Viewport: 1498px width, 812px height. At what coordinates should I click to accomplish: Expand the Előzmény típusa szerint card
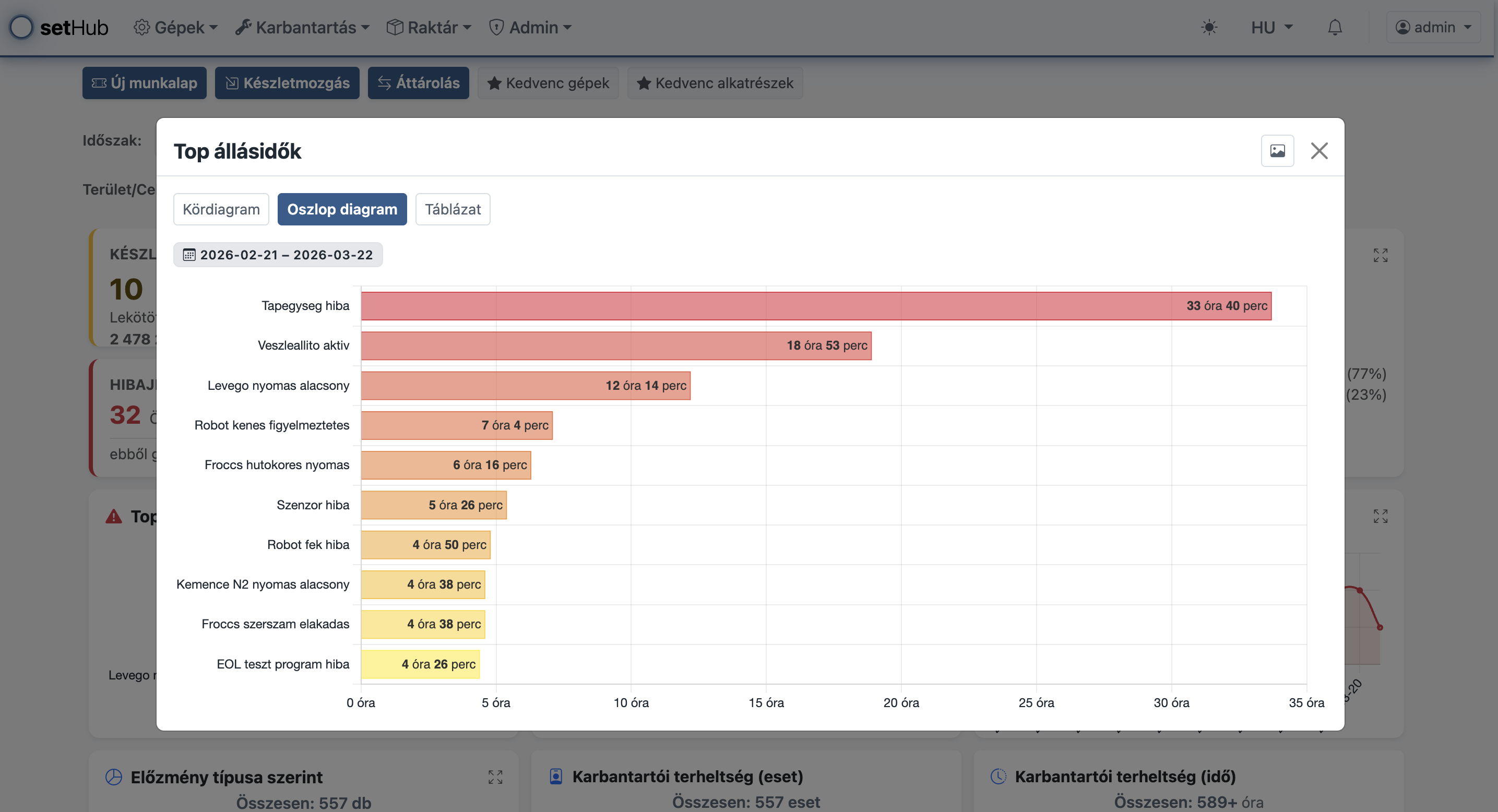[495, 777]
